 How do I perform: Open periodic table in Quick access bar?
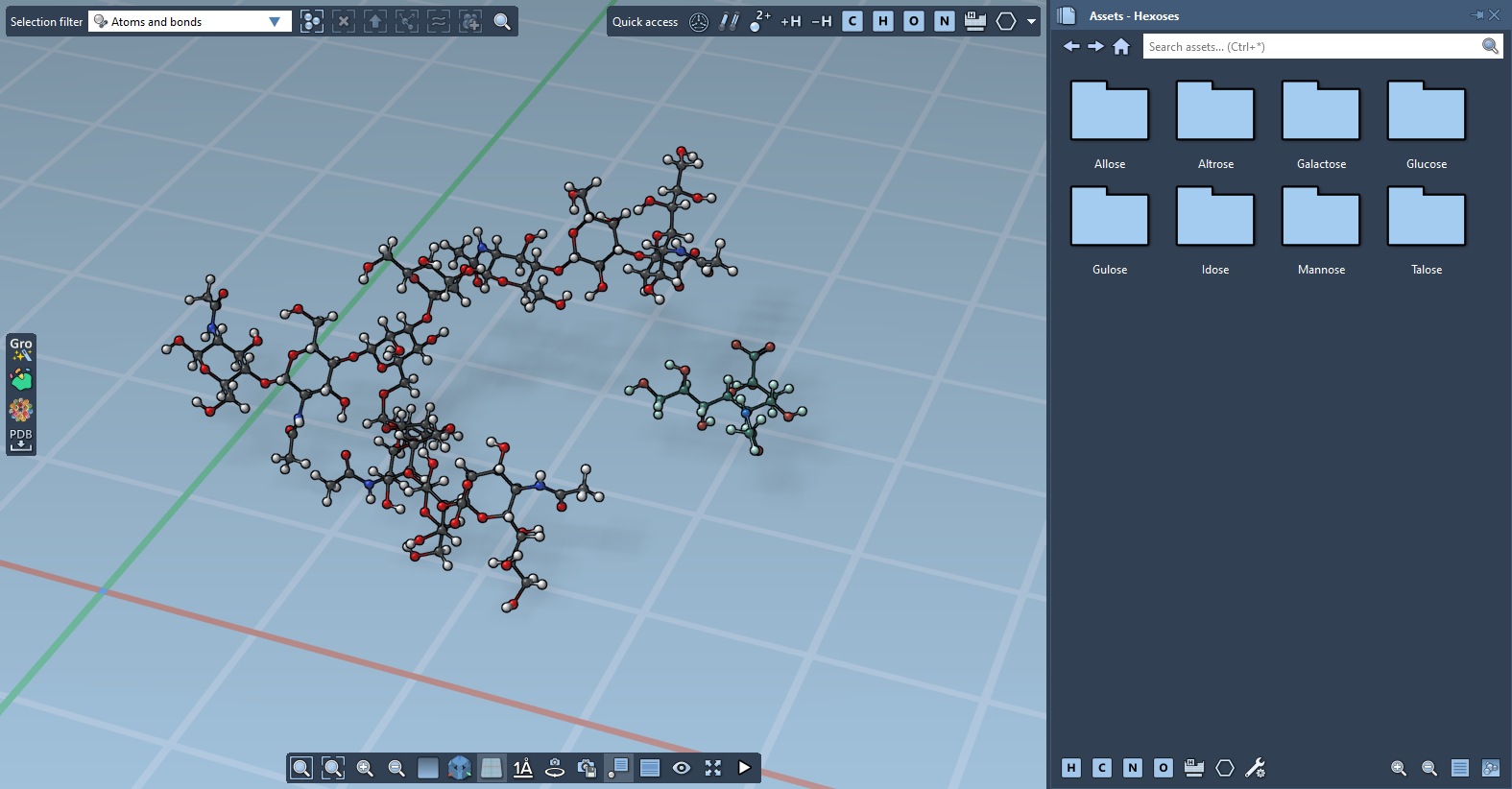pos(975,21)
